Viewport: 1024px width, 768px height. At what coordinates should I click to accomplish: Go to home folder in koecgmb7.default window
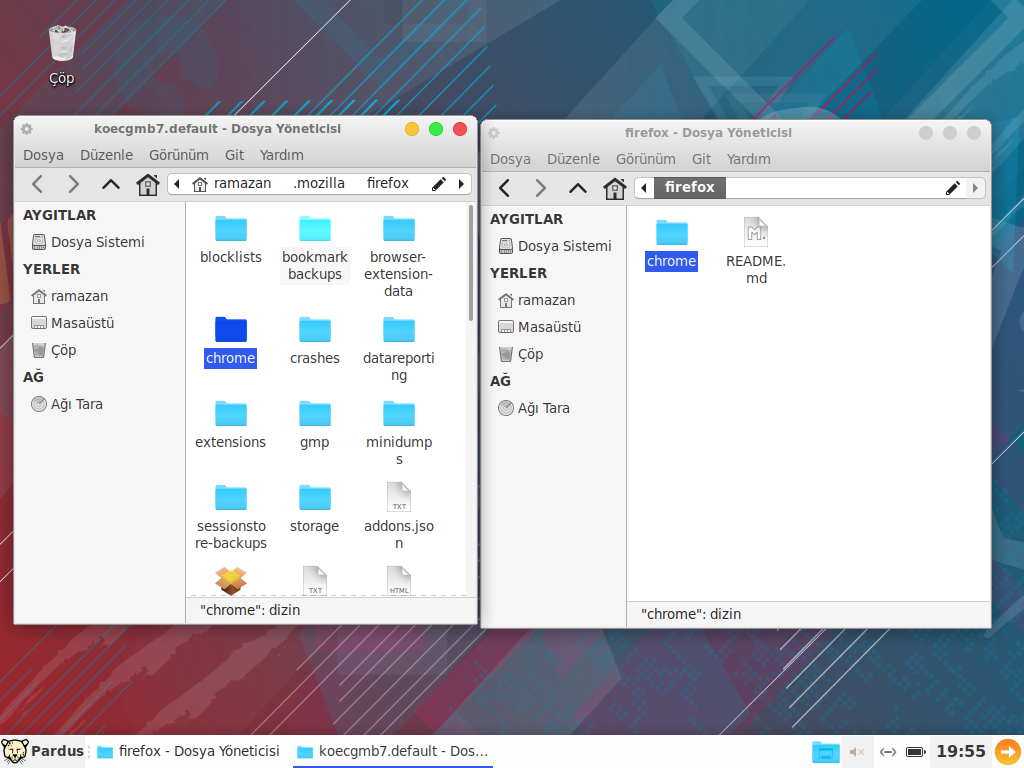click(148, 184)
